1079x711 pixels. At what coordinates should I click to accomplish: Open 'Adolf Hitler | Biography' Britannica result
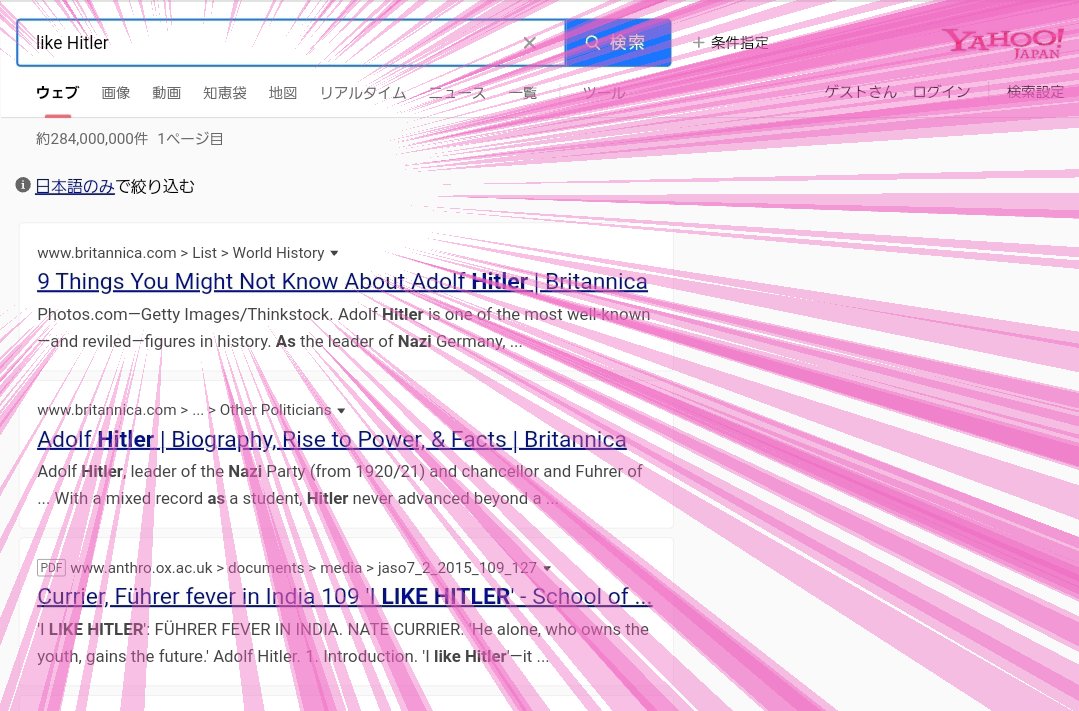coord(332,439)
